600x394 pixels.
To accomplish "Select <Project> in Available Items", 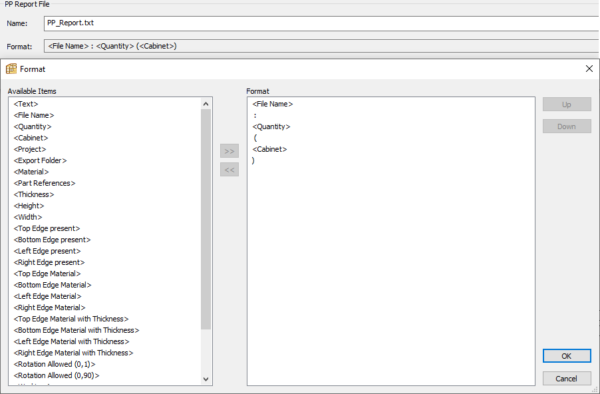I will pos(30,149).
